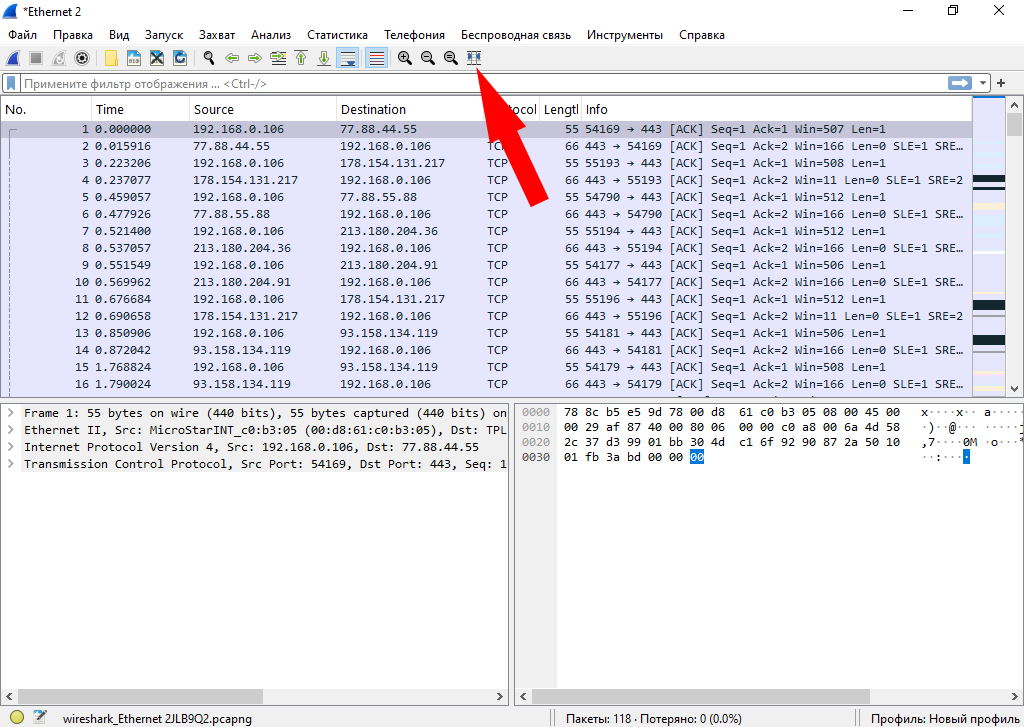Open the capture file comment editor
This screenshot has height=727, width=1024.
(x=40, y=716)
